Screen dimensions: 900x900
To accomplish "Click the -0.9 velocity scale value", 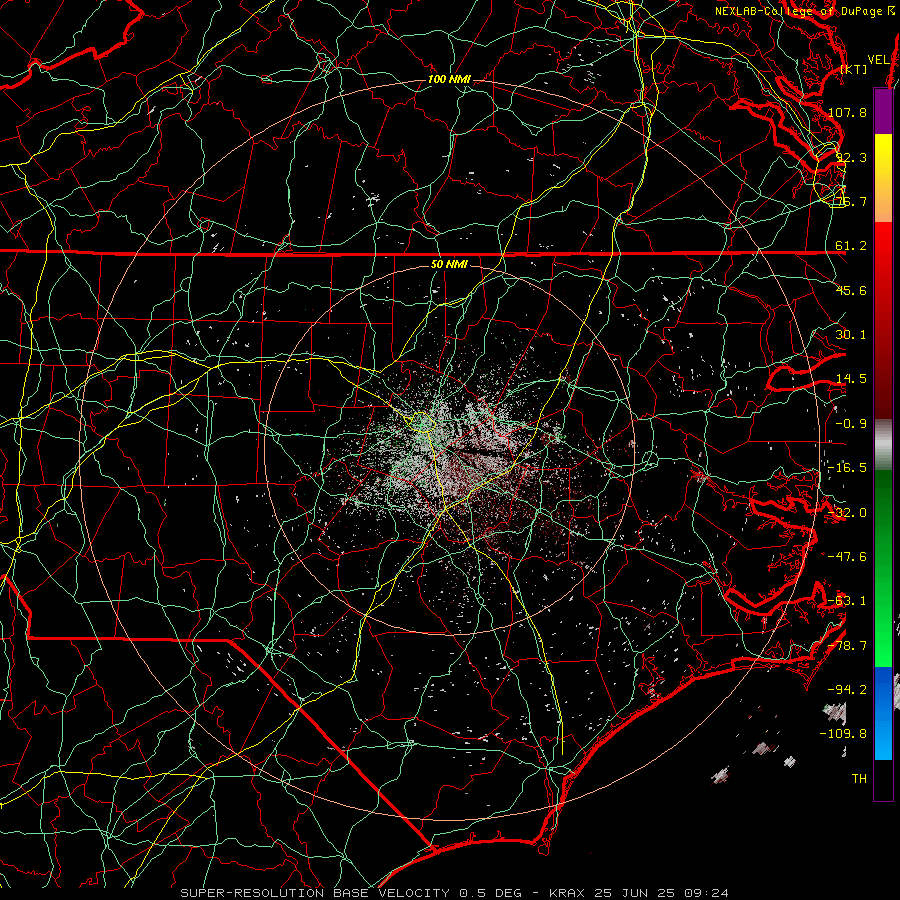I will (851, 424).
